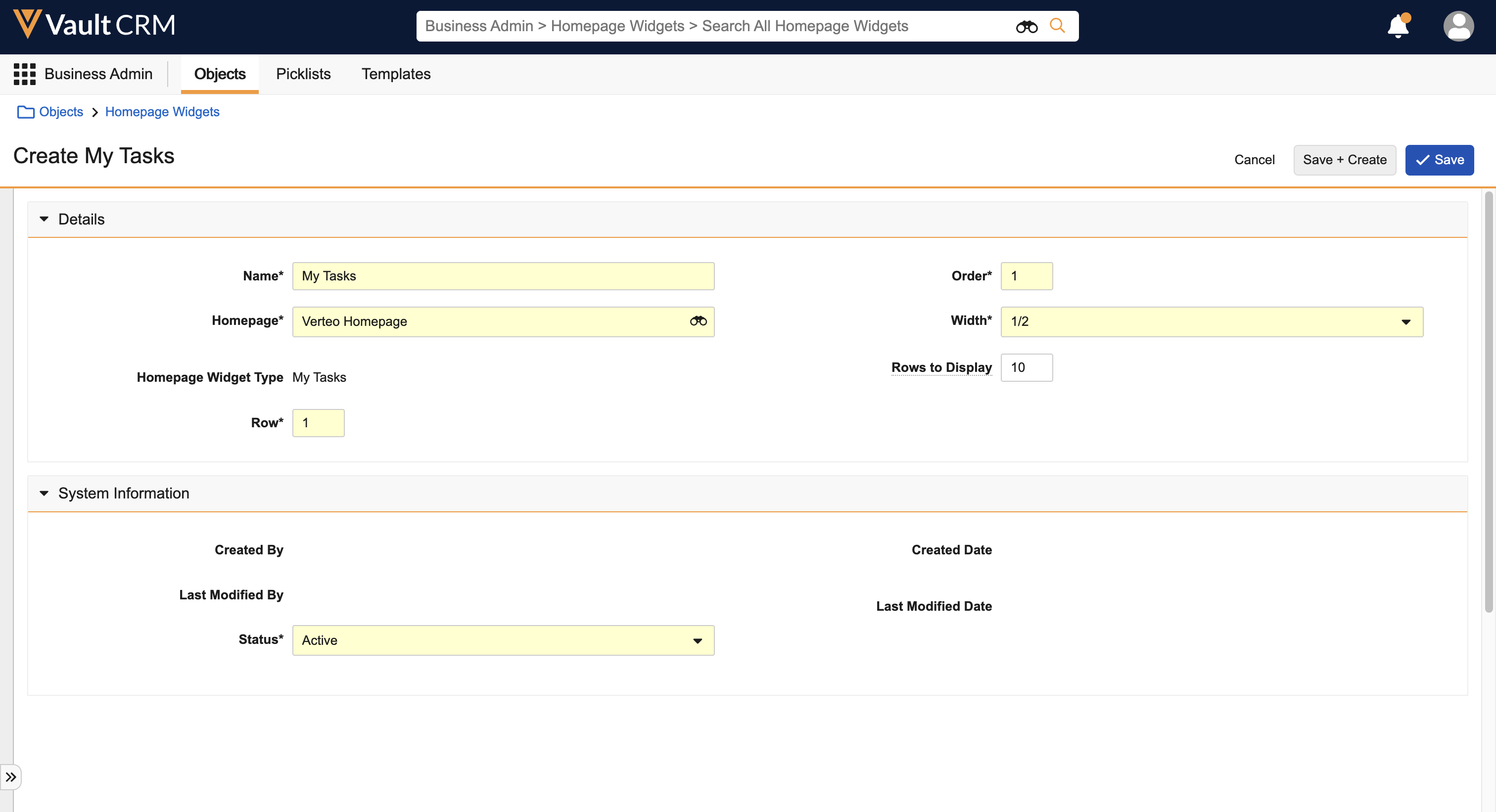Collapse the System Information section
Screen dimensions: 1496x812
pyautogui.click(x=44, y=494)
